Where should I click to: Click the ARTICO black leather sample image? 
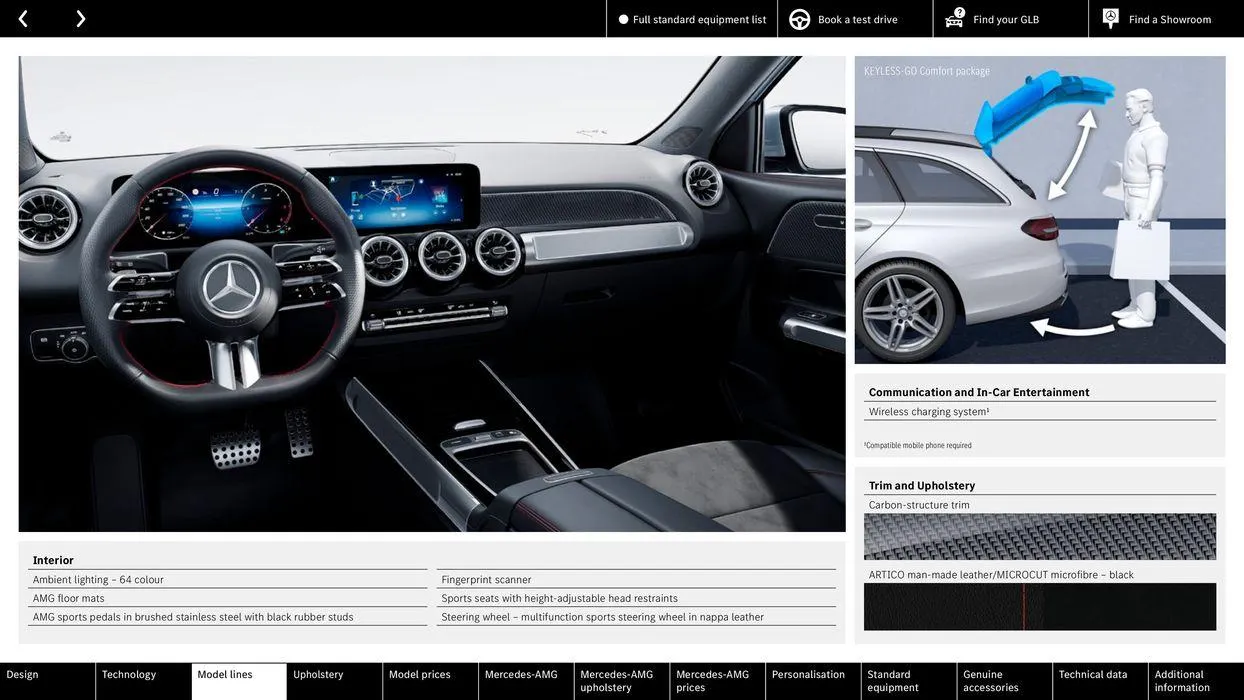(x=1040, y=605)
